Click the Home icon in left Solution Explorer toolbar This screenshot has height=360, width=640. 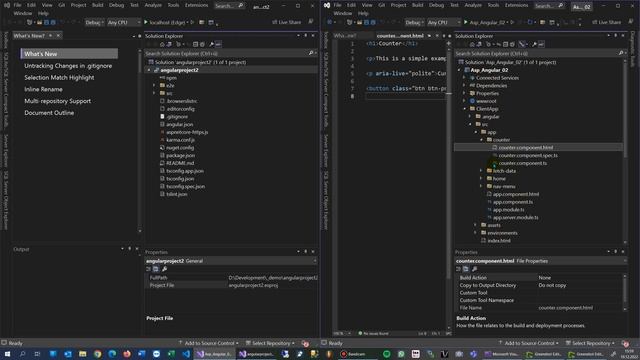pos(162,44)
